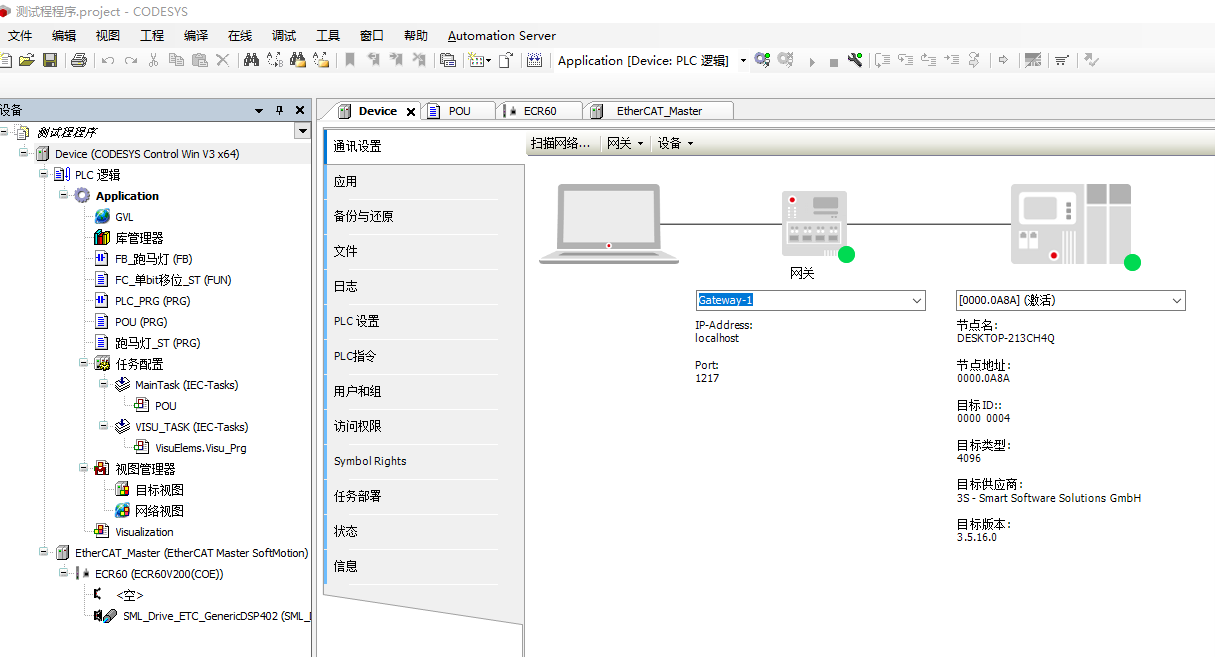This screenshot has width=1215, height=657.
Task: Open the 用户和组 page
Action: click(412, 391)
